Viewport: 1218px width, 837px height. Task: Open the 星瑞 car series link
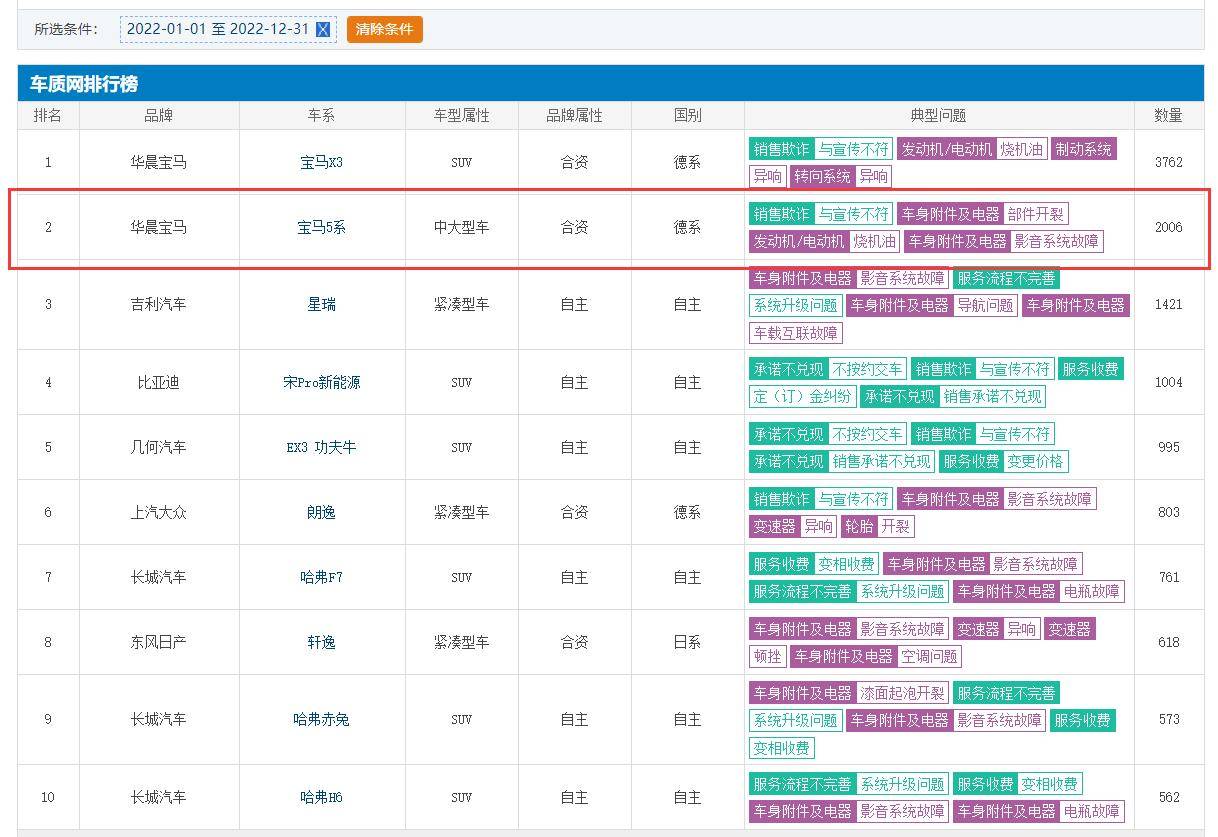click(322, 304)
